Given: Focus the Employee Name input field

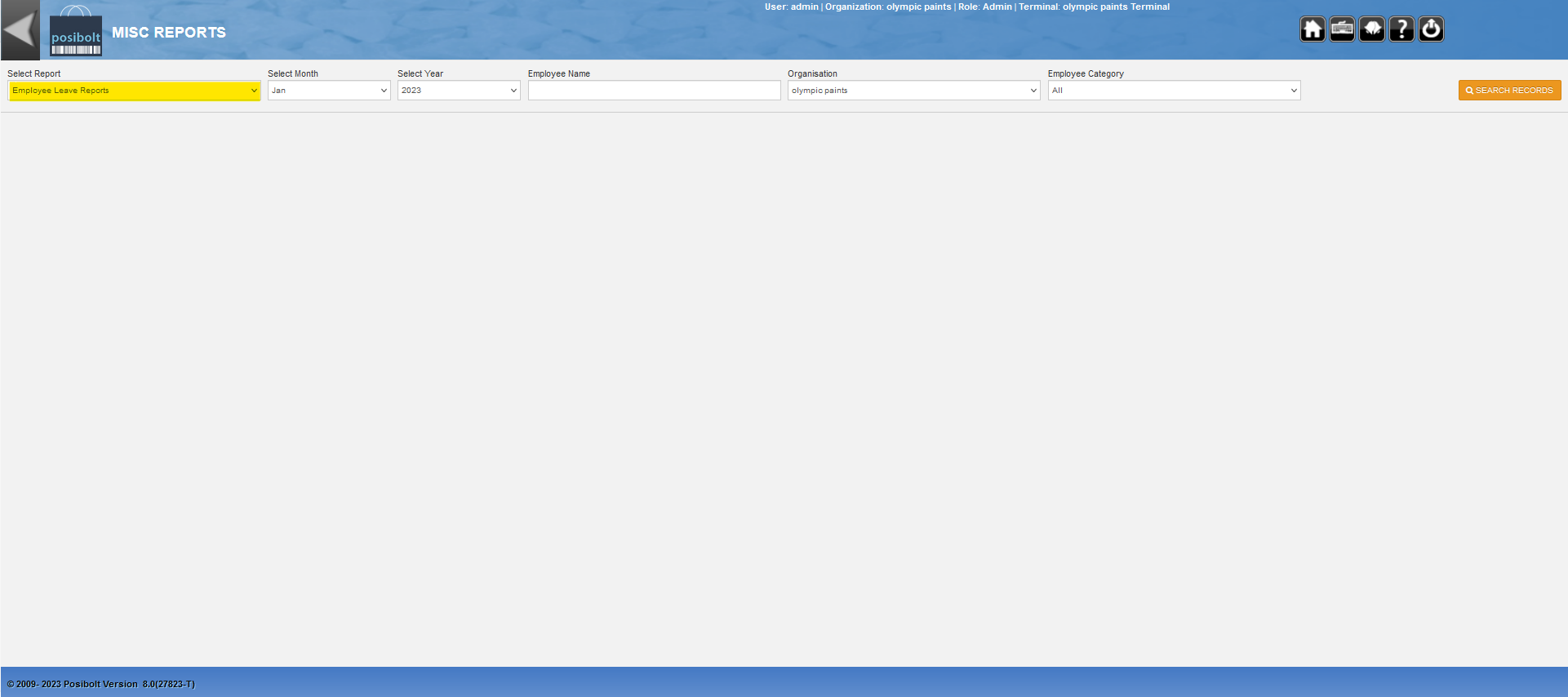Looking at the screenshot, I should pyautogui.click(x=654, y=91).
